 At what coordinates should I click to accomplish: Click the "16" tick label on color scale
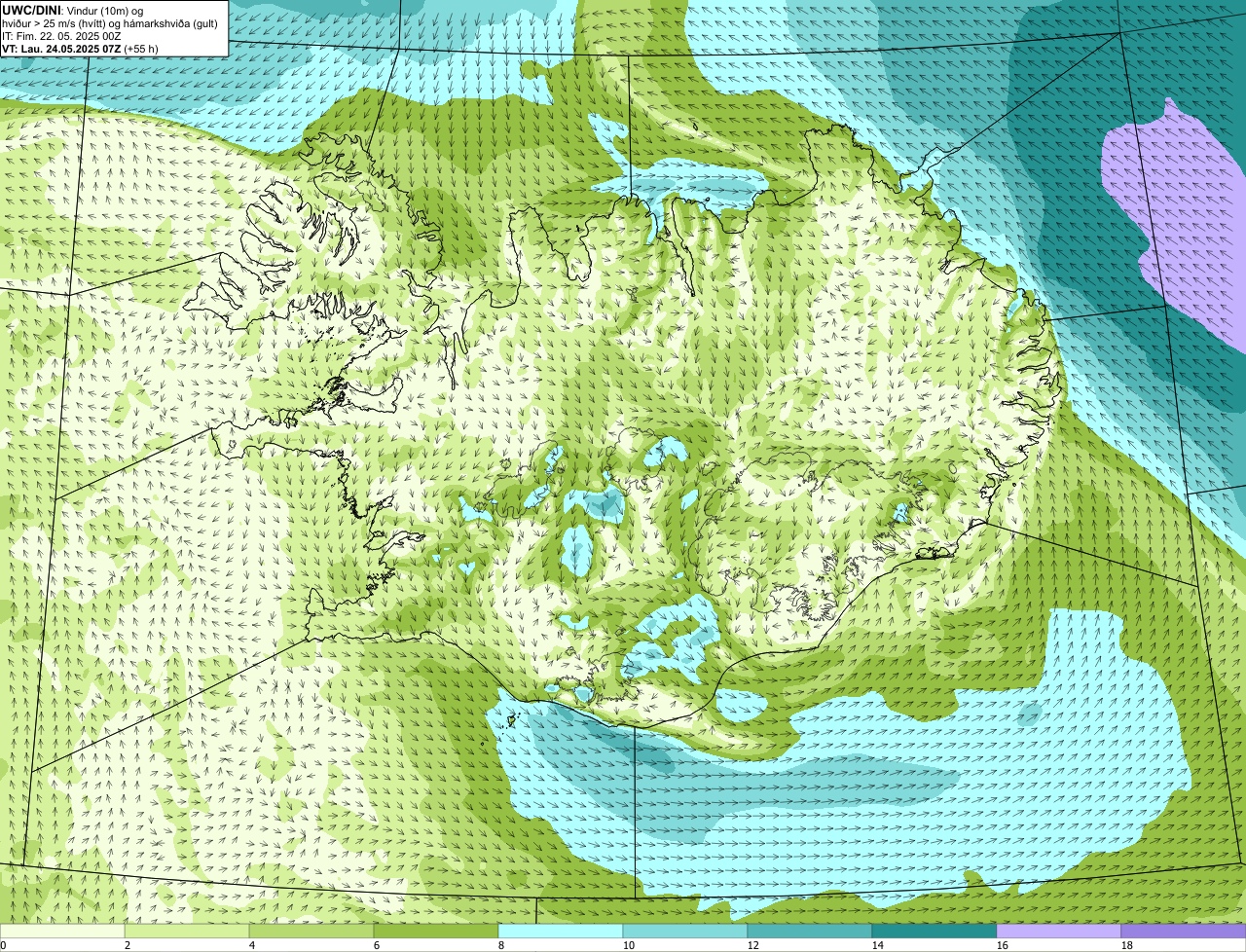click(1003, 945)
